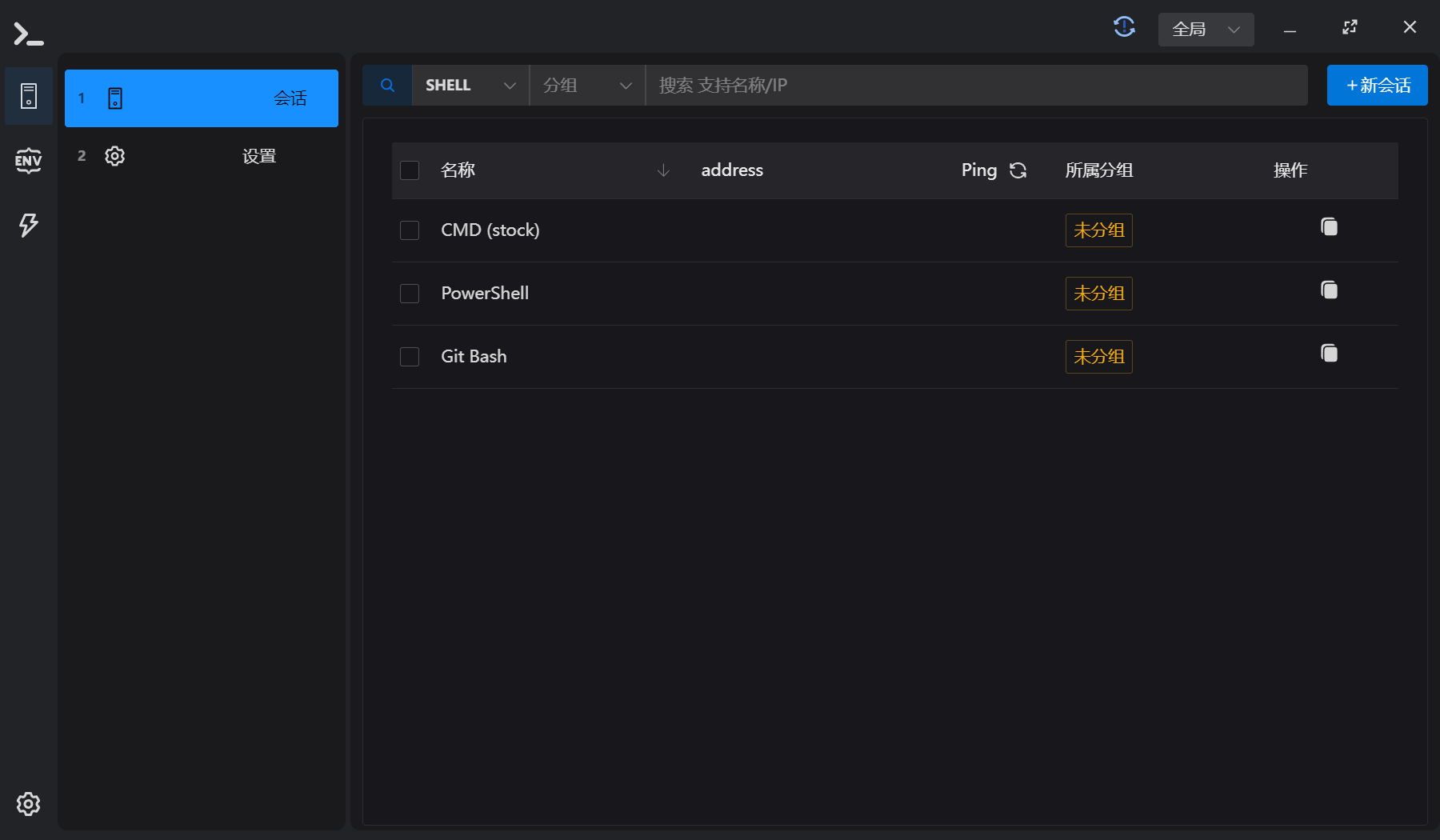
Task: Click the Ping refresh icon
Action: click(1018, 170)
